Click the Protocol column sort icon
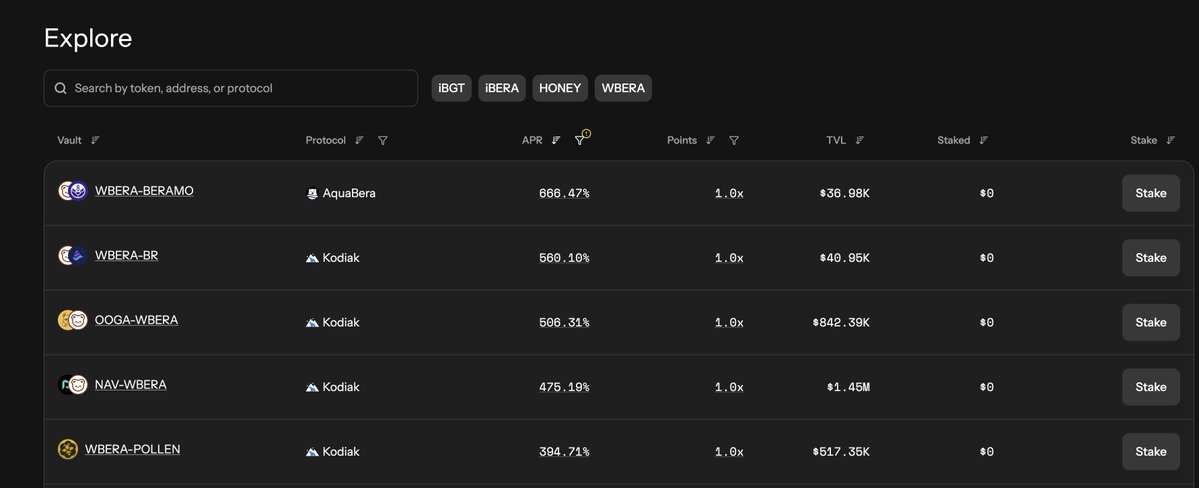The width and height of the screenshot is (1199, 488). click(359, 141)
